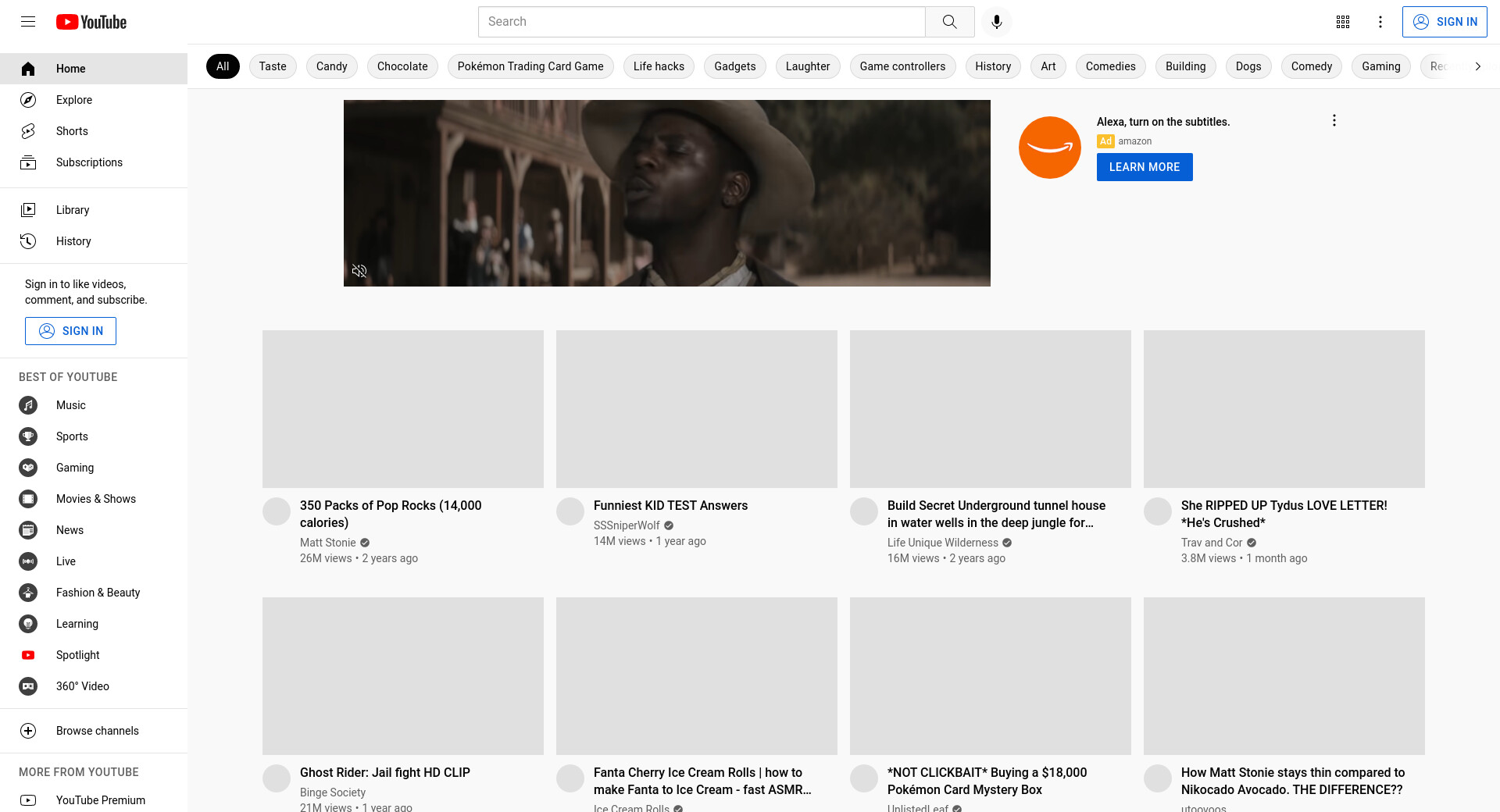This screenshot has height=812, width=1500.
Task: Show more topic chips with right arrow
Action: [x=1477, y=66]
